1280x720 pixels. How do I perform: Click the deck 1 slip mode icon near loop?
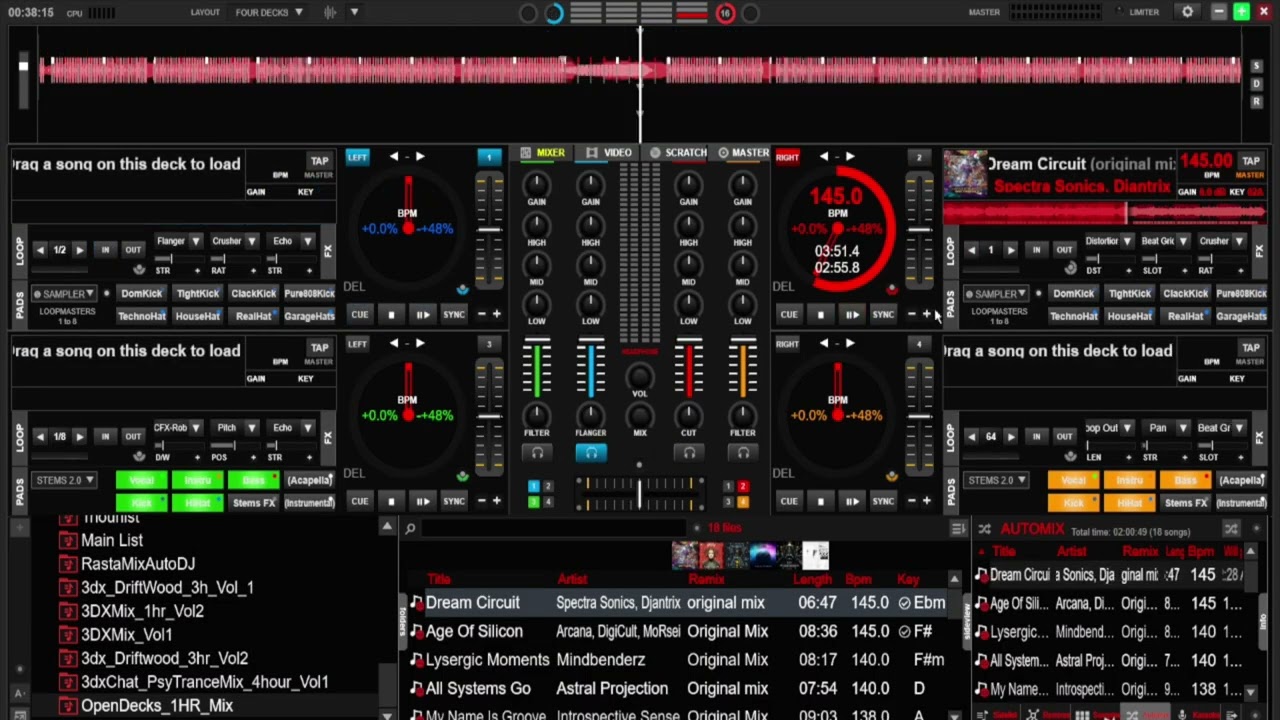coord(139,270)
